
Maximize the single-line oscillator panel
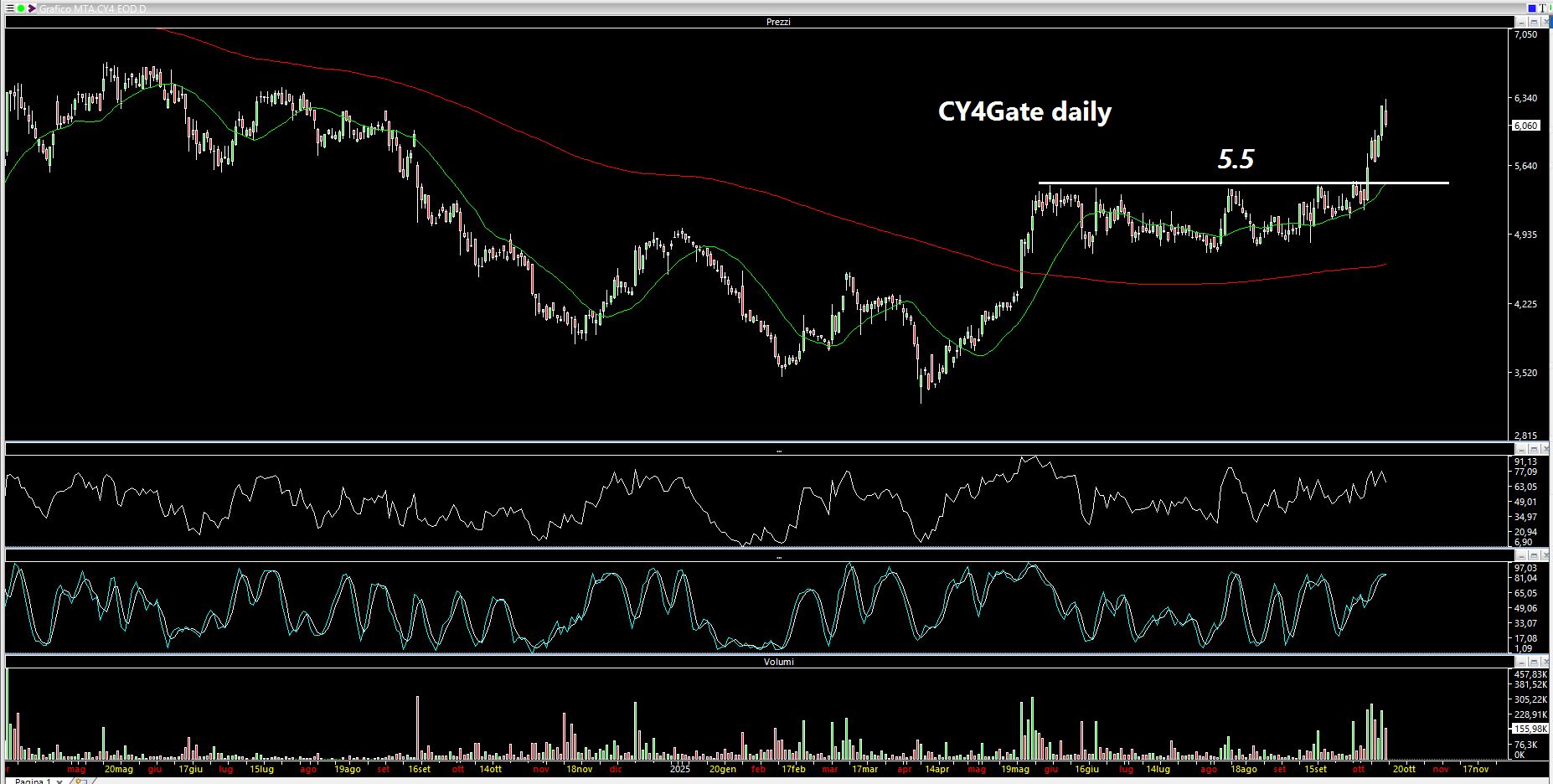click(1534, 450)
